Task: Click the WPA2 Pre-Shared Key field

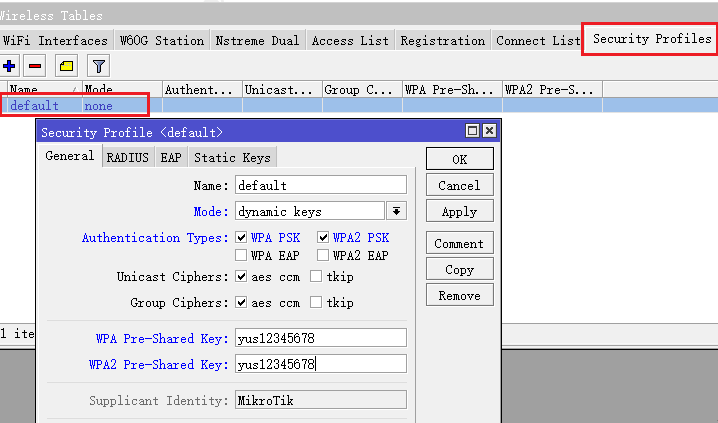Action: (320, 365)
